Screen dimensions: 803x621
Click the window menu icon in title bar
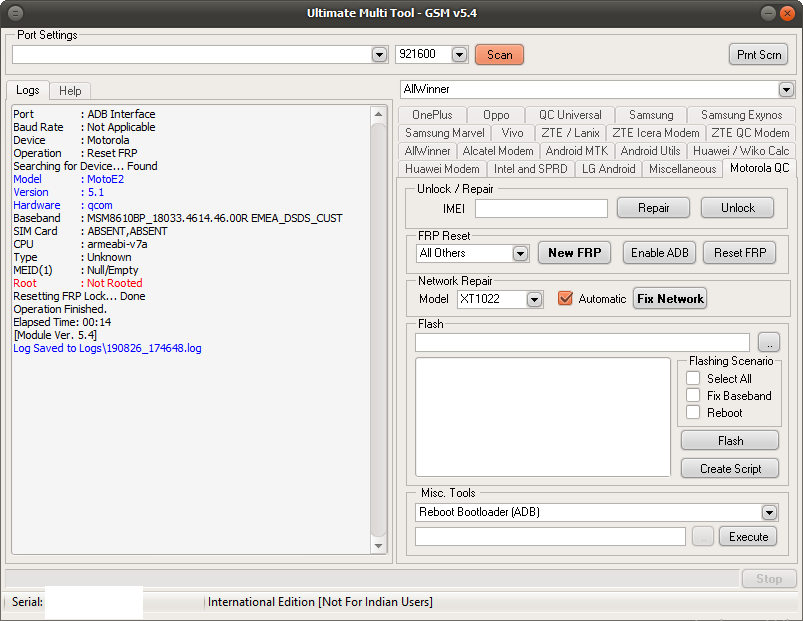pos(14,13)
